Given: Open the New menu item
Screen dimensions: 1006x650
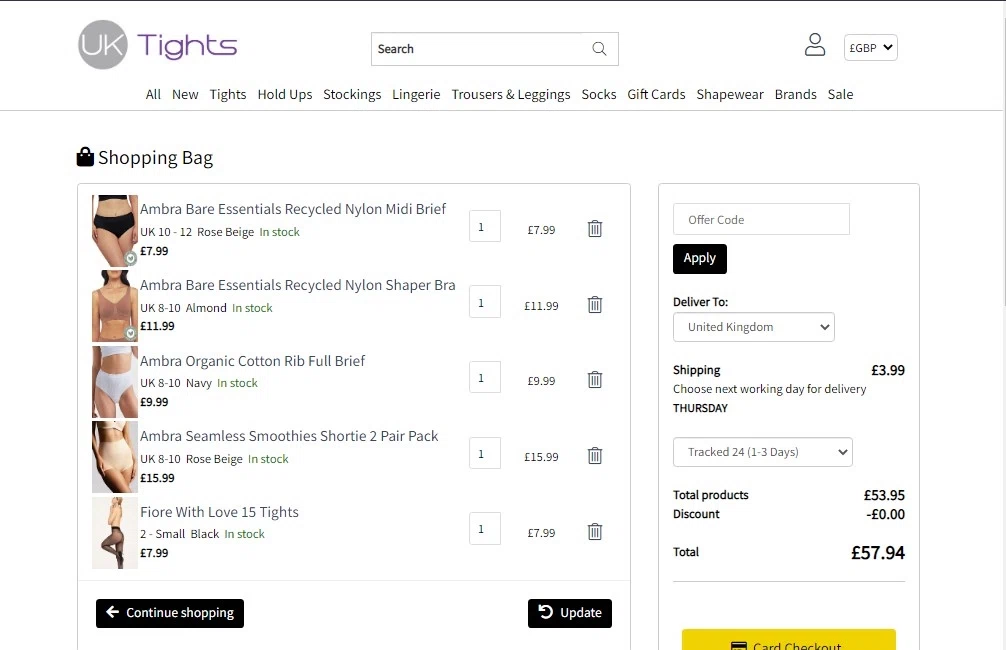Looking at the screenshot, I should pos(185,94).
